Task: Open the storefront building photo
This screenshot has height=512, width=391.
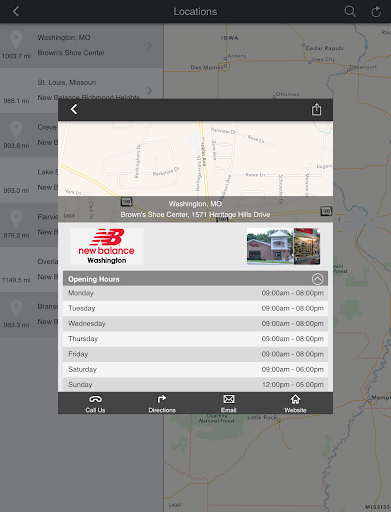Action: click(x=270, y=246)
